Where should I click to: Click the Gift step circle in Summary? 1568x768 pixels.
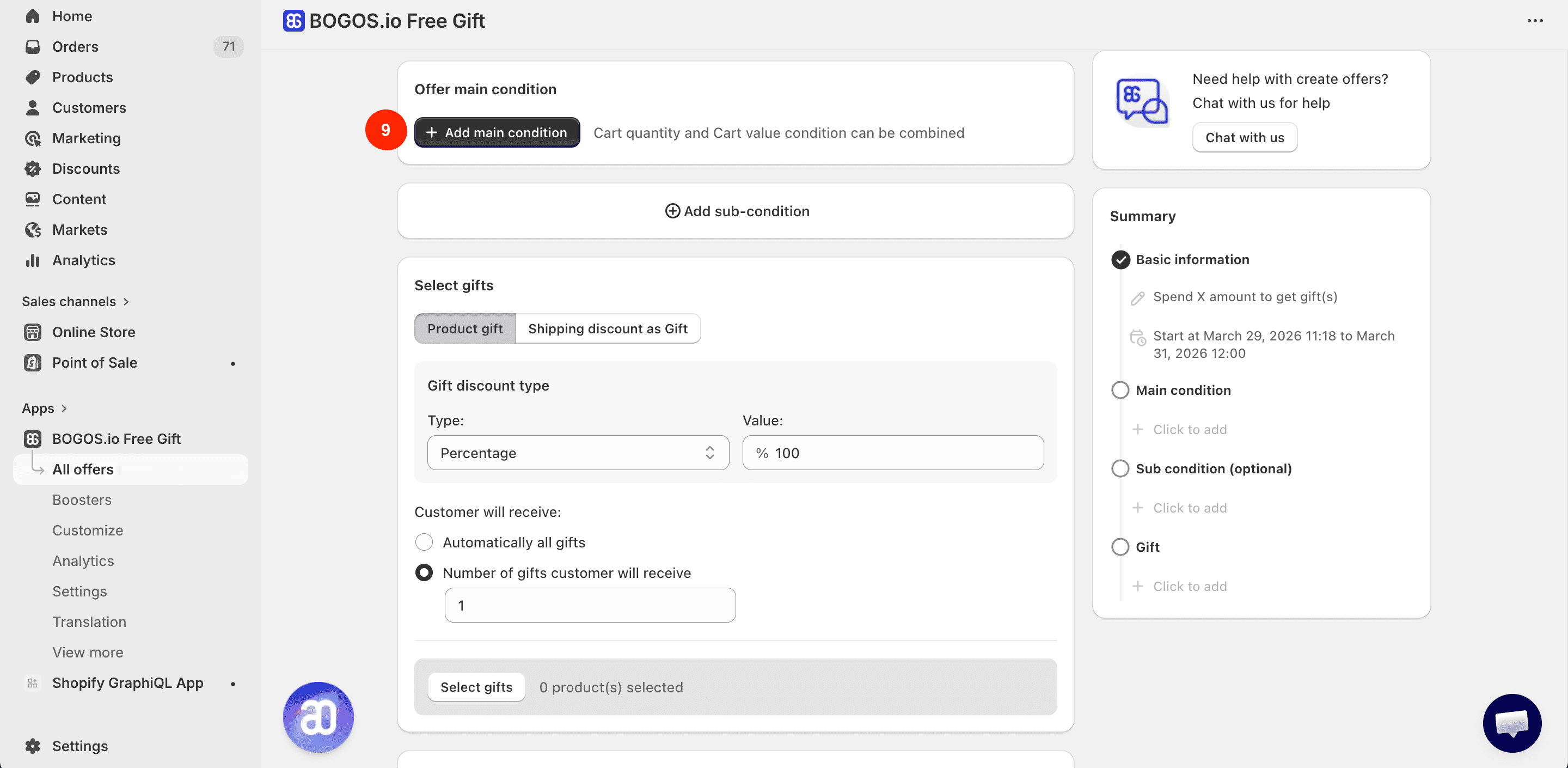[x=1120, y=547]
